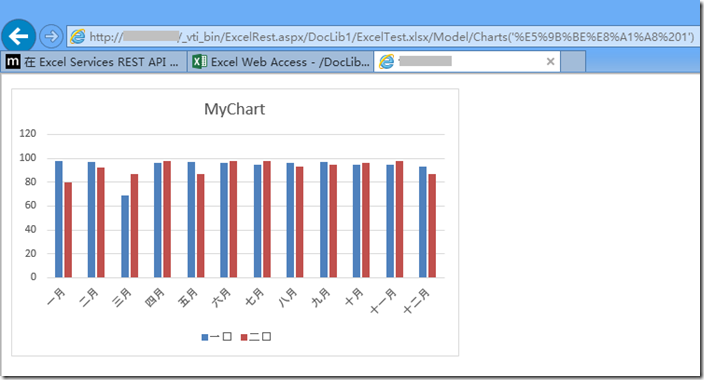Click the blue legend swatch

click(205, 337)
